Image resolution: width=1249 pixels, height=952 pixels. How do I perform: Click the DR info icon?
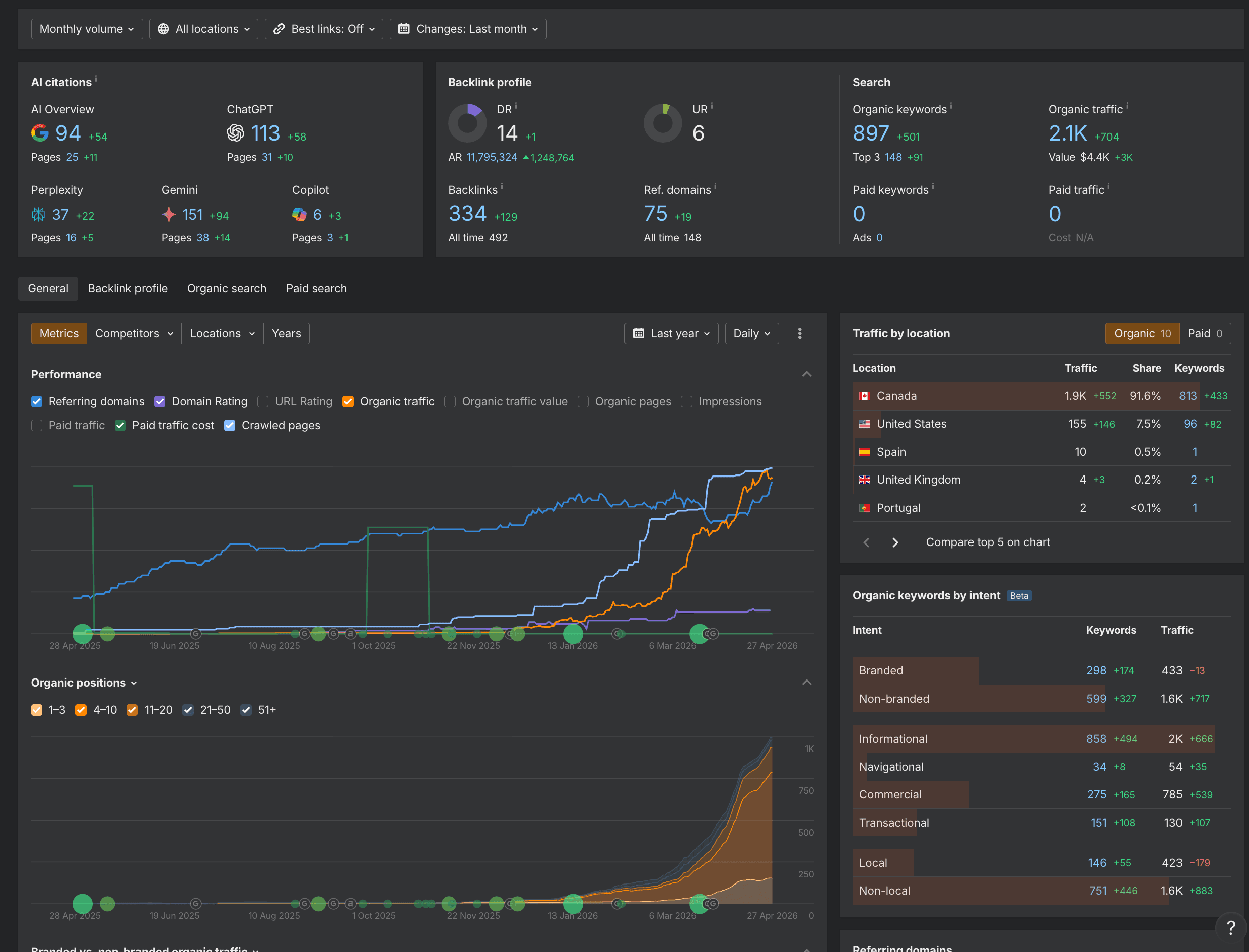click(515, 105)
